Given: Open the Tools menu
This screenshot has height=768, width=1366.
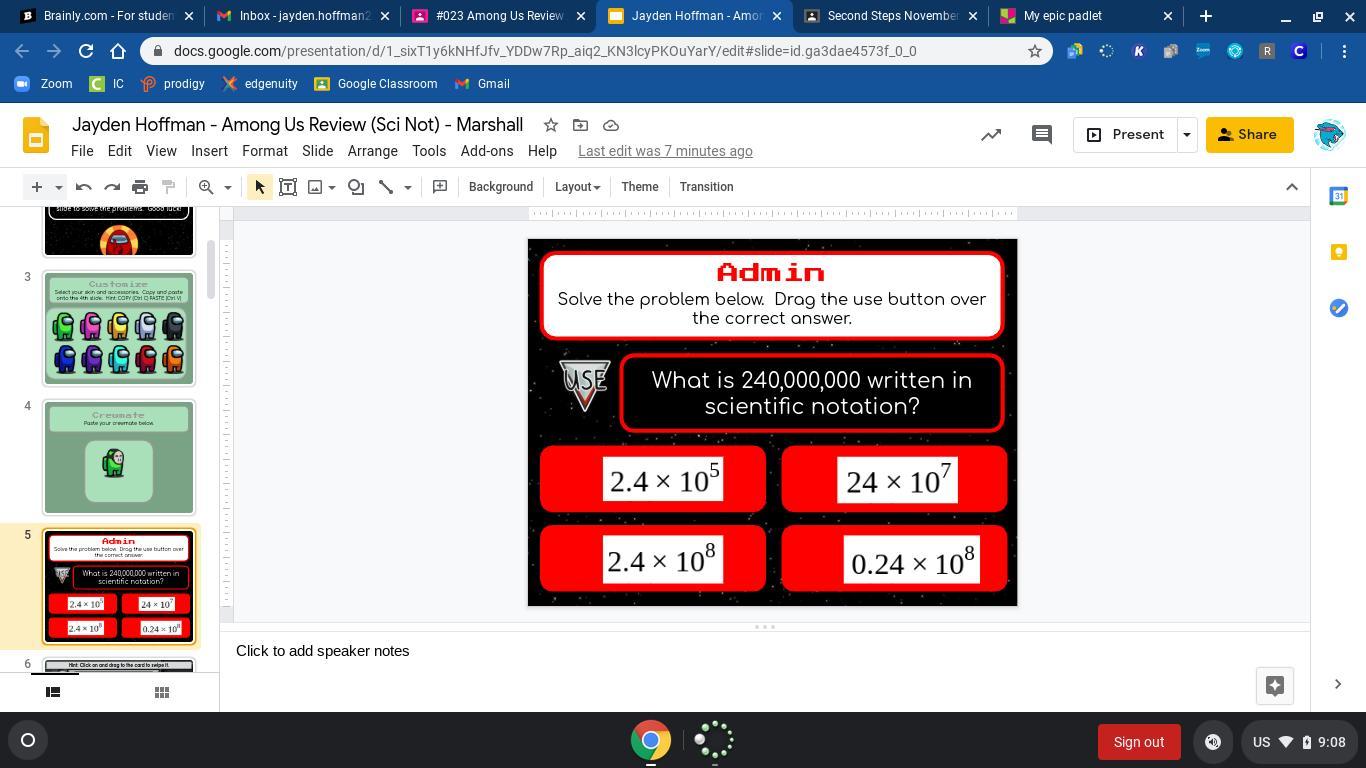Looking at the screenshot, I should coord(429,151).
